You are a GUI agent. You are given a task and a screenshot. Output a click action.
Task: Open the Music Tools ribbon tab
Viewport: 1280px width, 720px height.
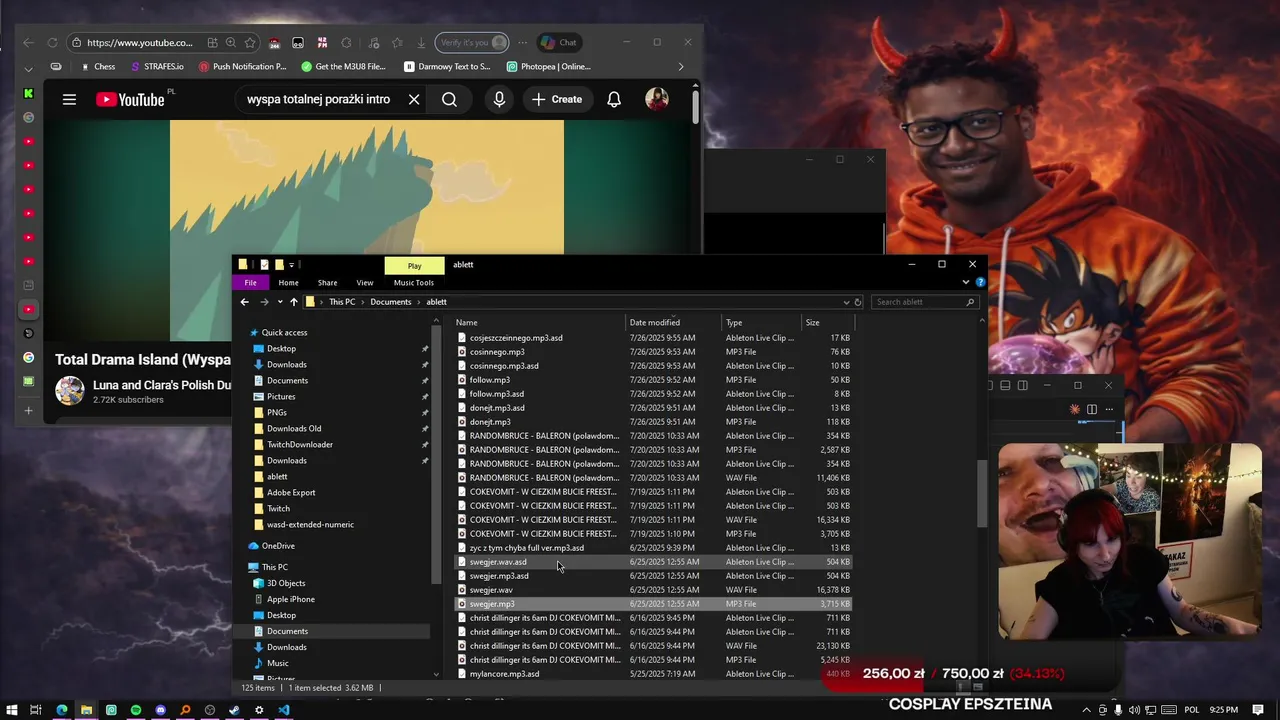[414, 283]
